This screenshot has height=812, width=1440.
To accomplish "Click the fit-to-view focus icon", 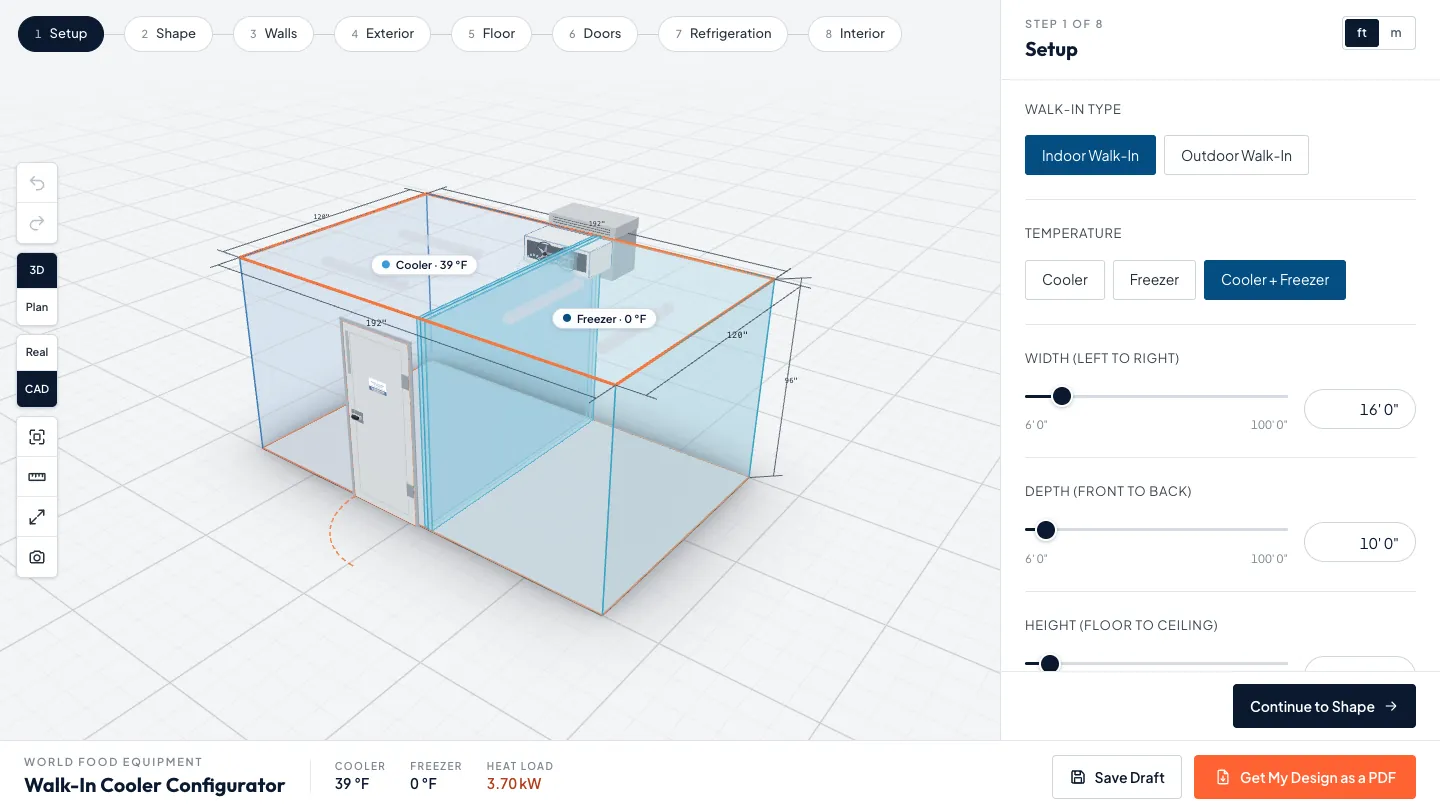I will click(x=37, y=437).
